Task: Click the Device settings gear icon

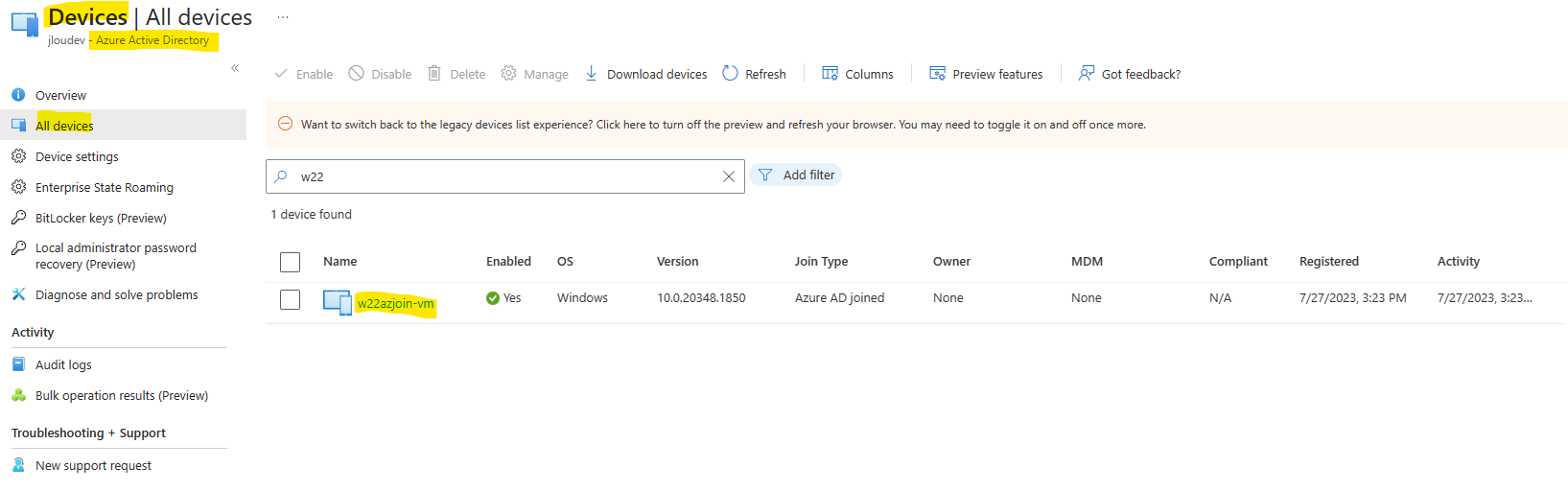Action: coord(18,156)
